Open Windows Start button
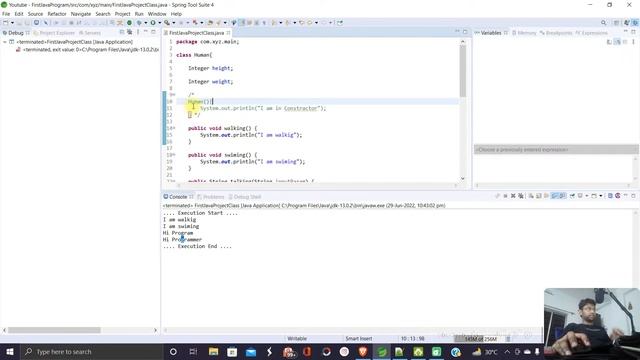The image size is (640, 360). 10,351
